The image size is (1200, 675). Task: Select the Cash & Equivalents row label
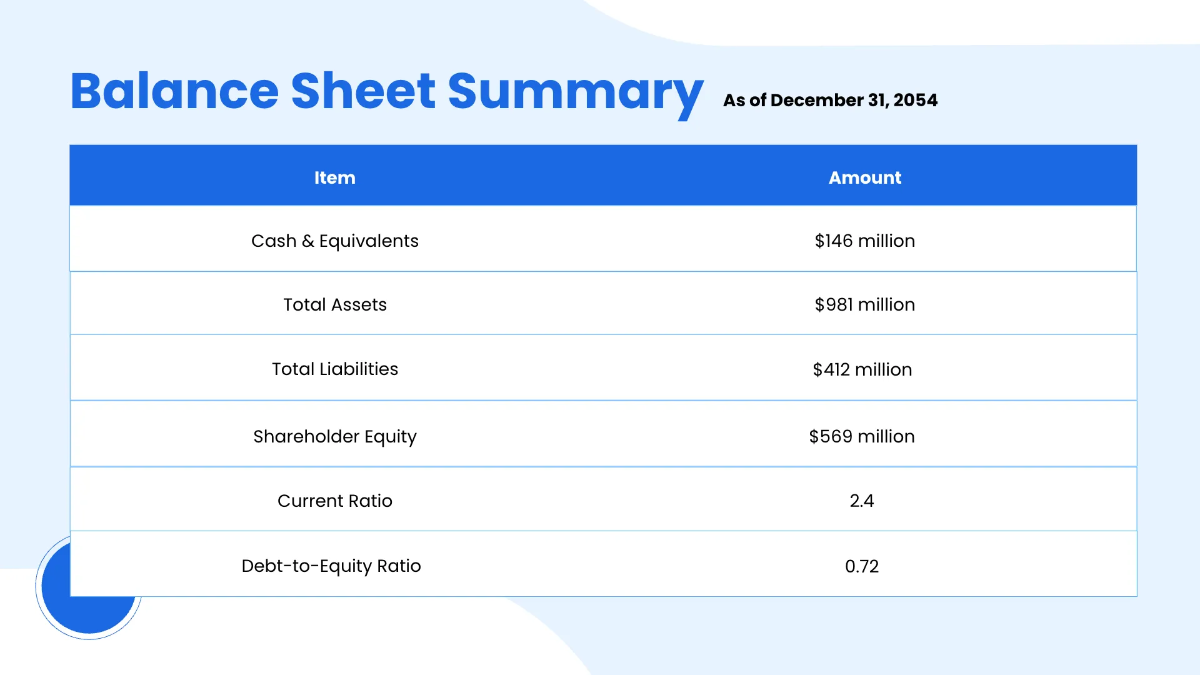point(335,240)
